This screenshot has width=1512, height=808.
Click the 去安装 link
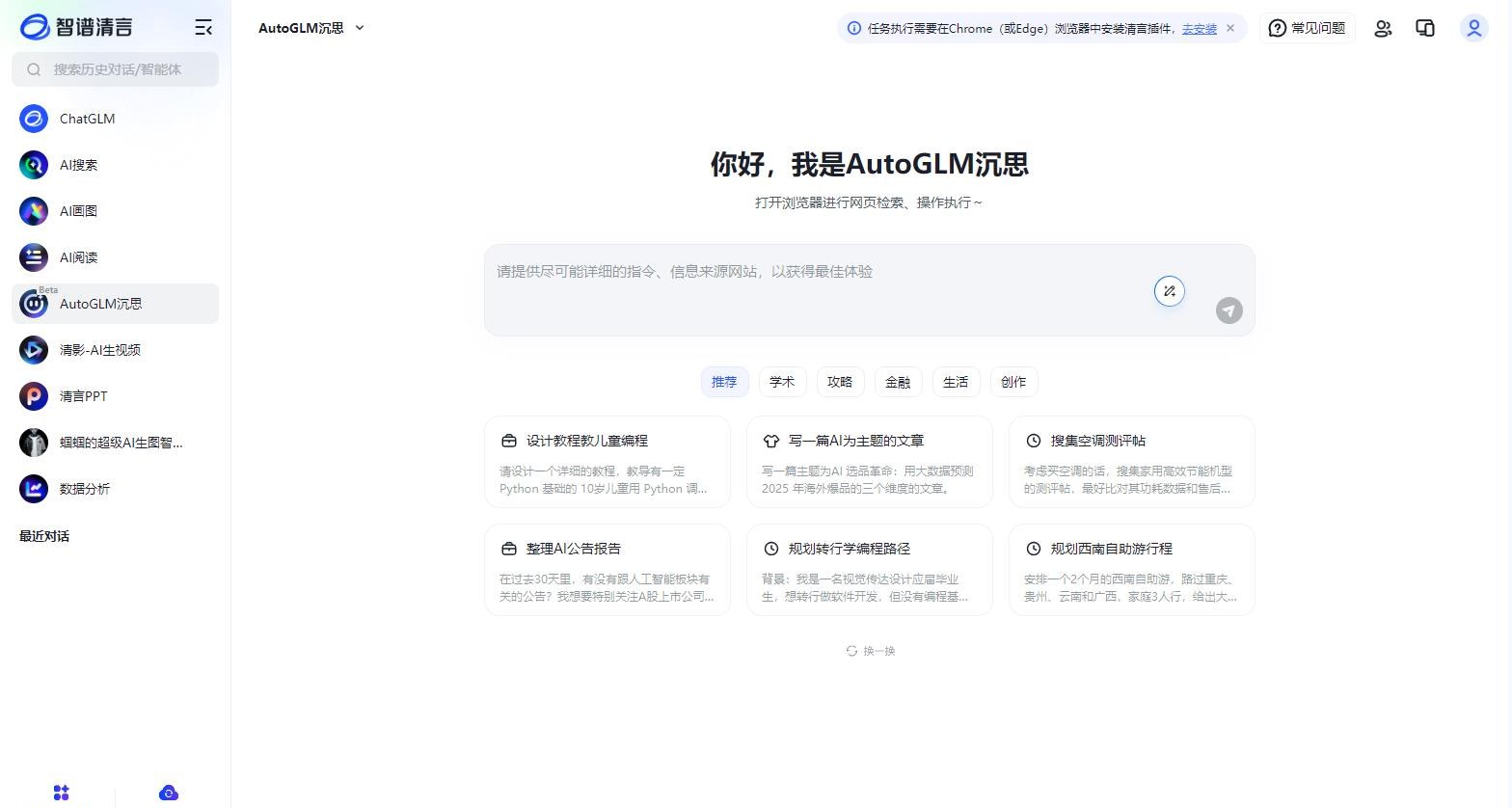coord(1199,29)
